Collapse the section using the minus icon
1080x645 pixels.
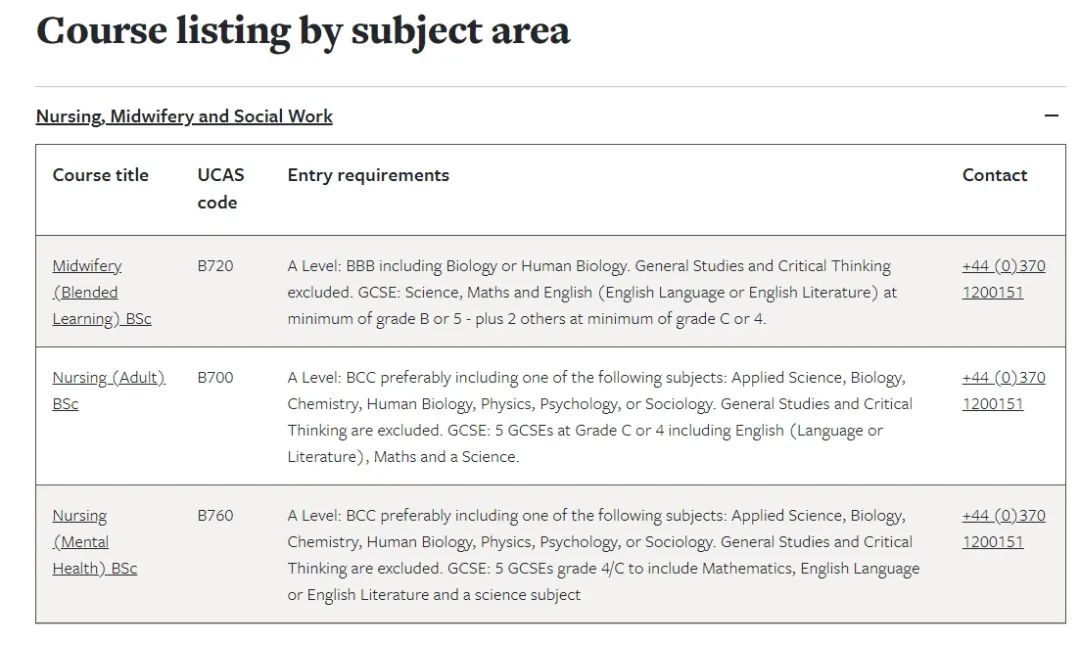pyautogui.click(x=1050, y=116)
